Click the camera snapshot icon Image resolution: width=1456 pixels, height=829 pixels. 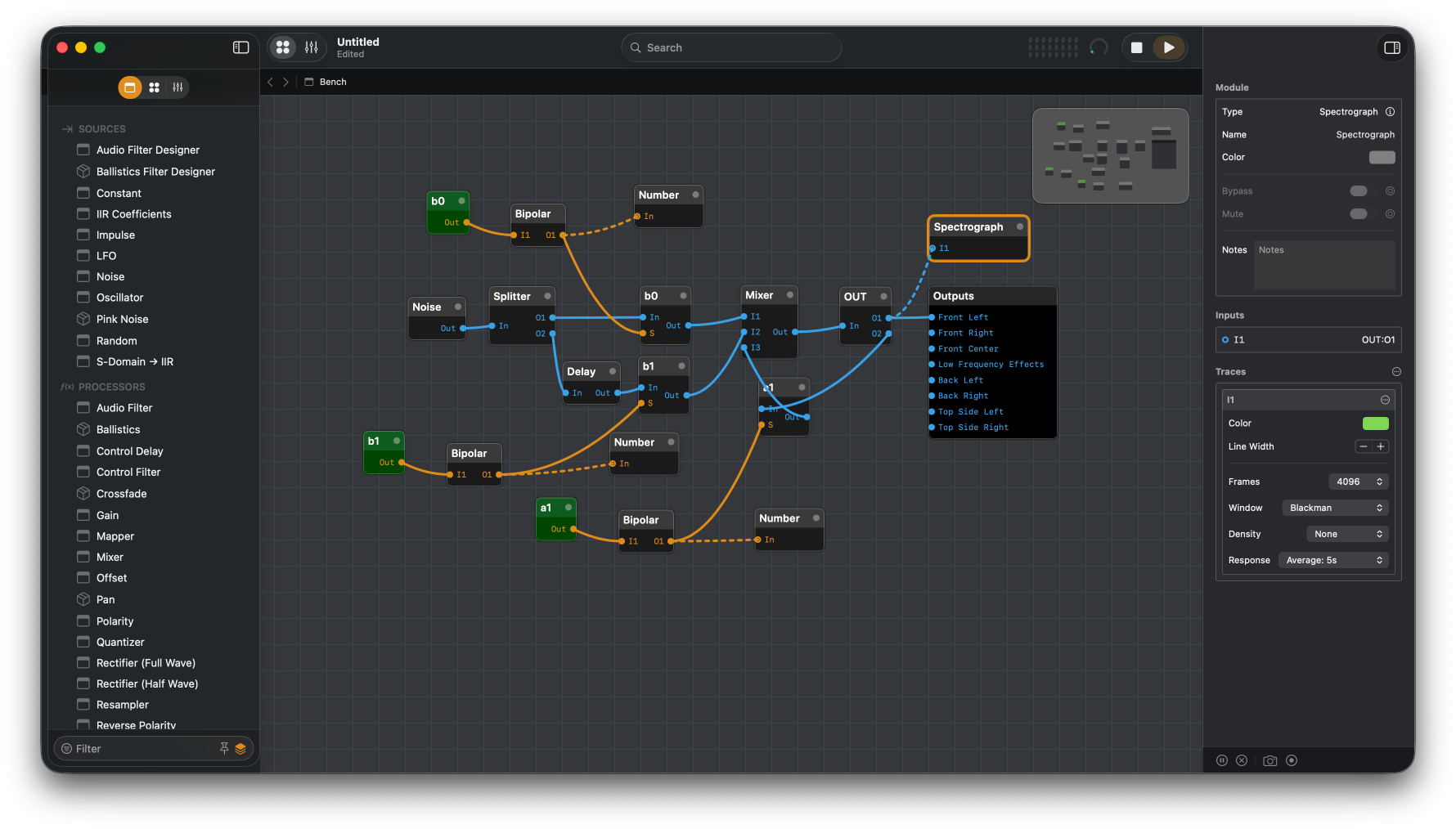pos(1270,760)
